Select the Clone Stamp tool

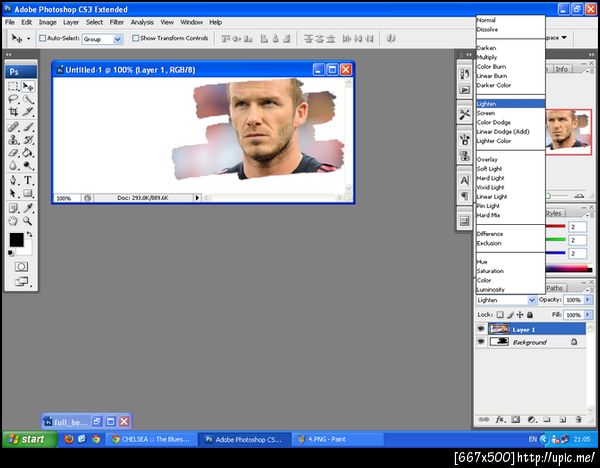point(13,139)
